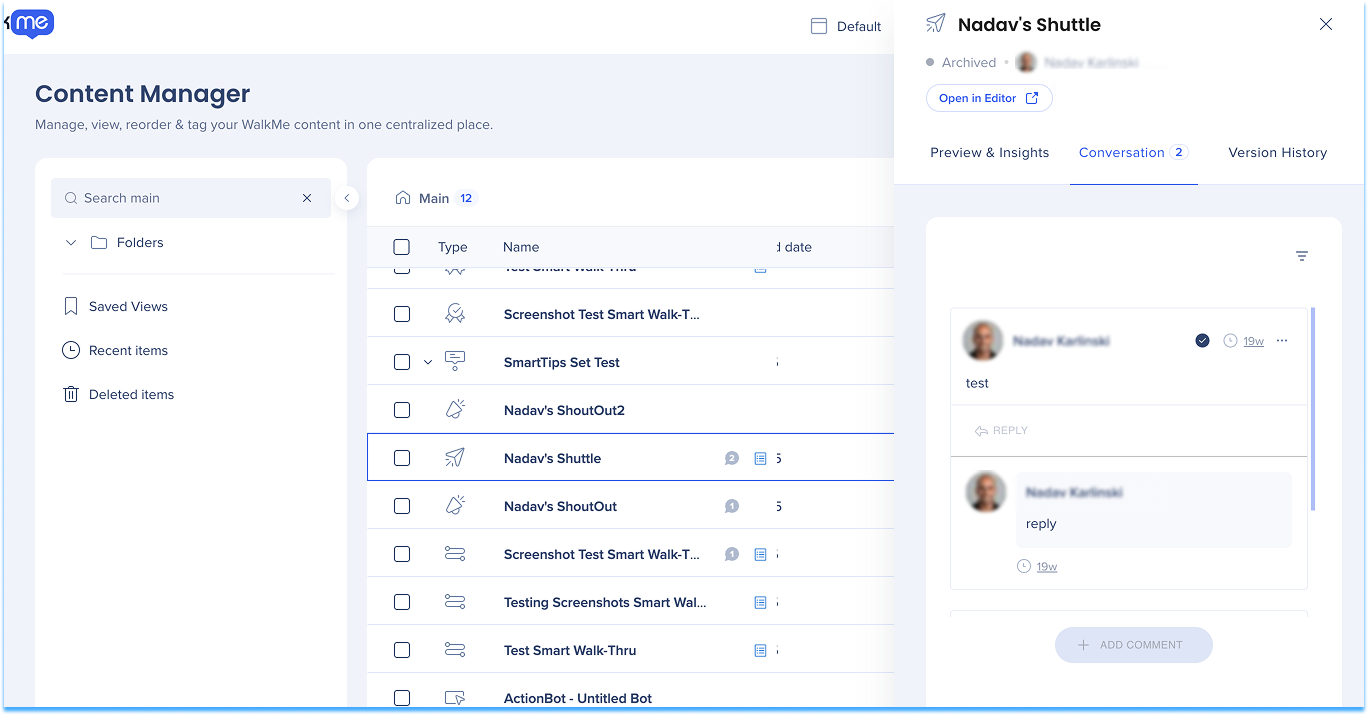Open the three-dot menu on test comment
This screenshot has height=715, width=1368.
click(x=1282, y=341)
